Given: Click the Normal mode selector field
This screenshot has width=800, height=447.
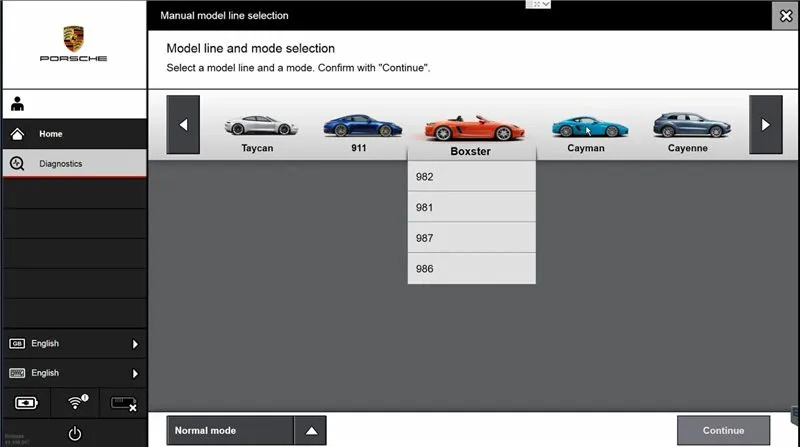Looking at the screenshot, I should (230, 431).
